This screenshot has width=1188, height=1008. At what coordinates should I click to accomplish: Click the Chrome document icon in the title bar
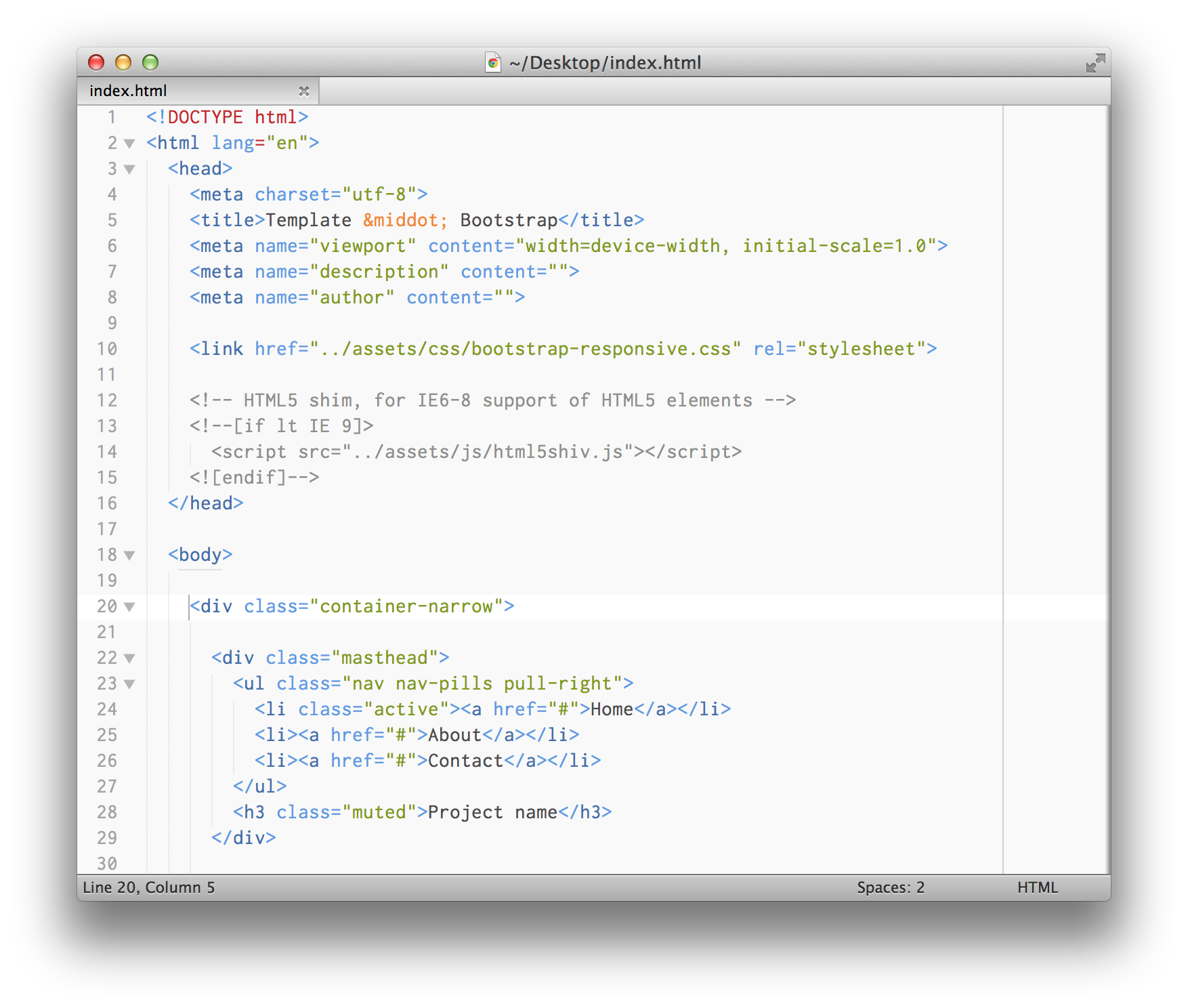click(x=490, y=63)
